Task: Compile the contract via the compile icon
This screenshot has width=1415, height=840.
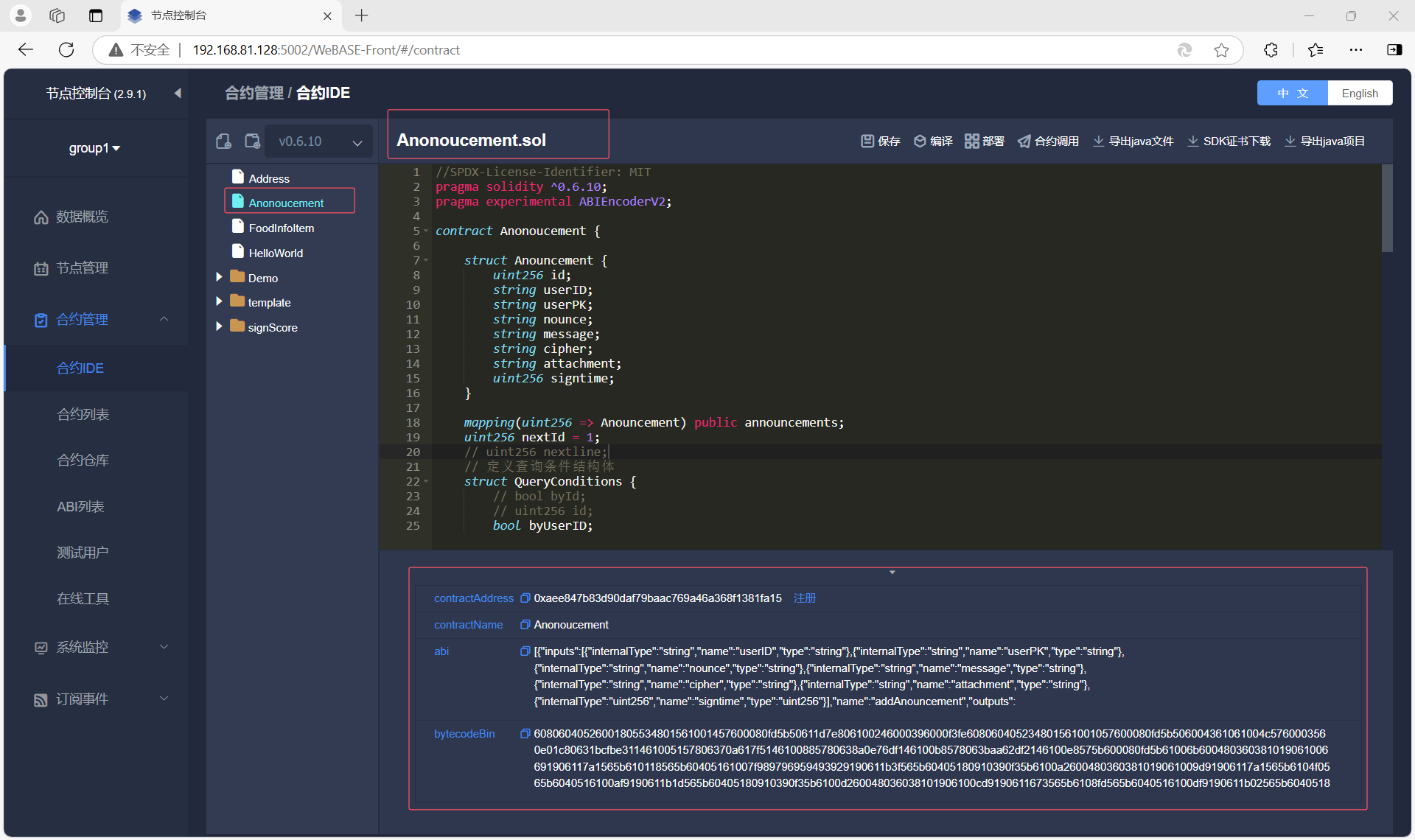Action: click(x=920, y=141)
